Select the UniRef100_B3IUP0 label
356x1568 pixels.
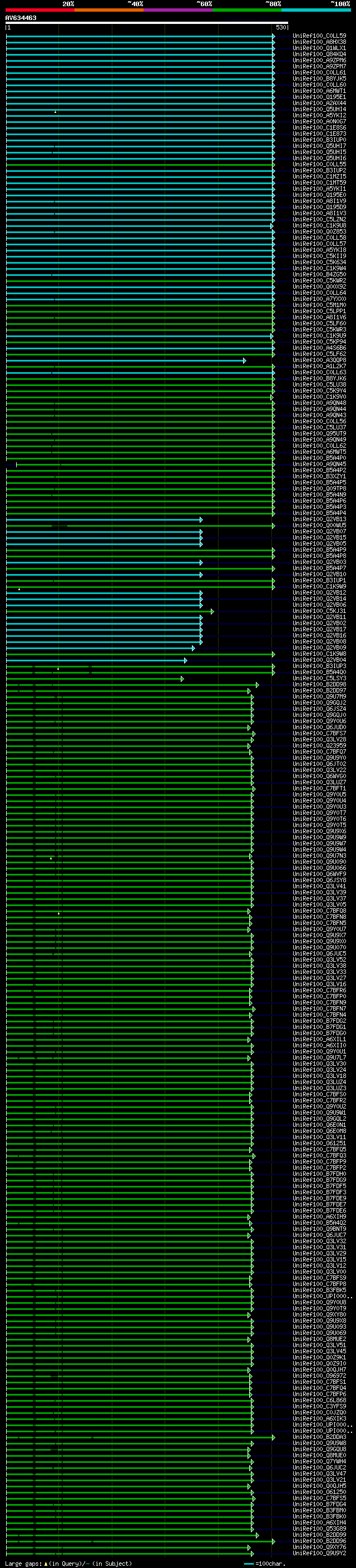pyautogui.click(x=319, y=140)
